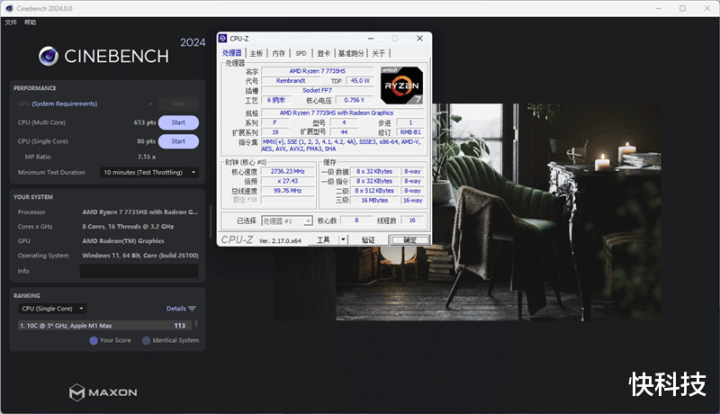720x414 pixels.
Task: Switch to CPU-Z SPD tab
Action: [301, 53]
